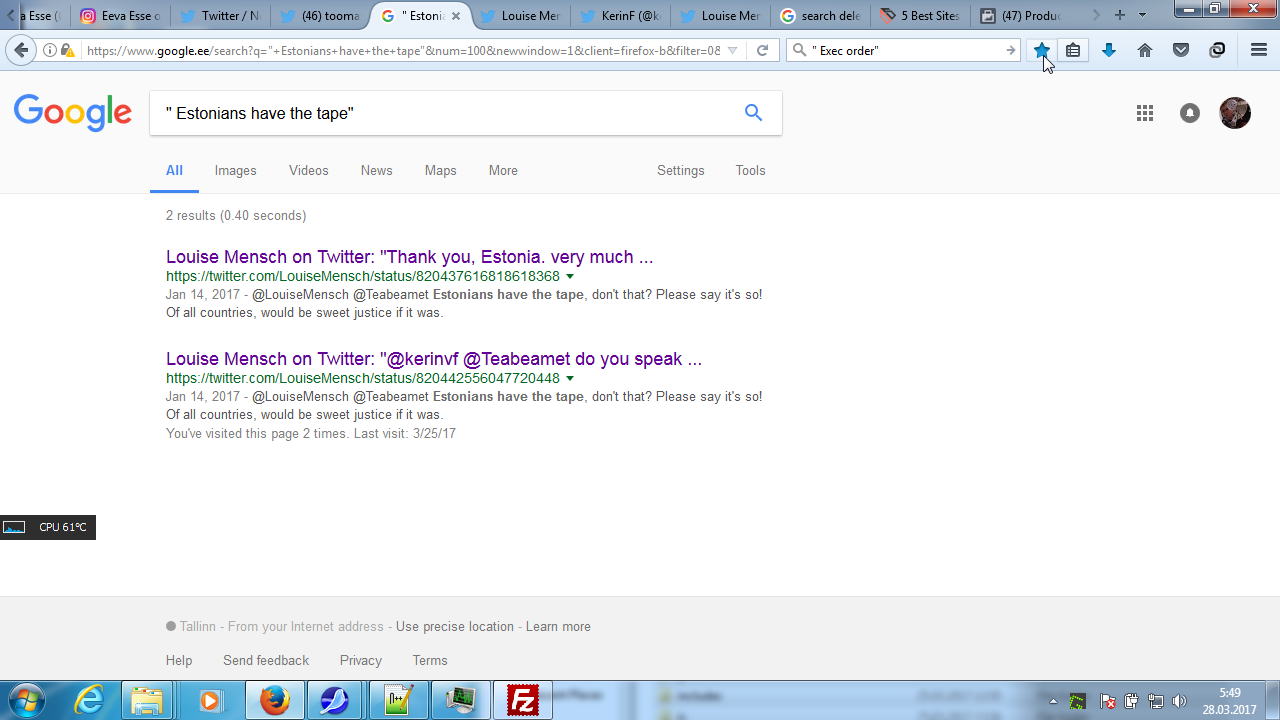This screenshot has width=1280, height=720.
Task: Click the Google logo
Action: (73, 114)
